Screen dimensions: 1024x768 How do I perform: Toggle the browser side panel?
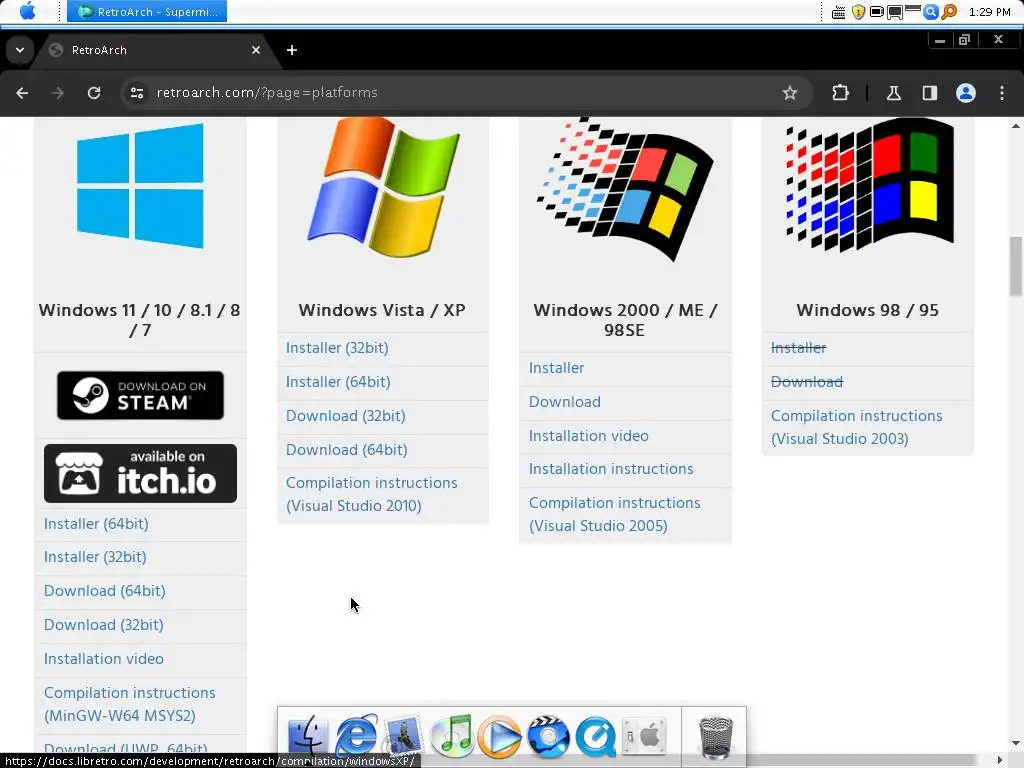(x=930, y=93)
